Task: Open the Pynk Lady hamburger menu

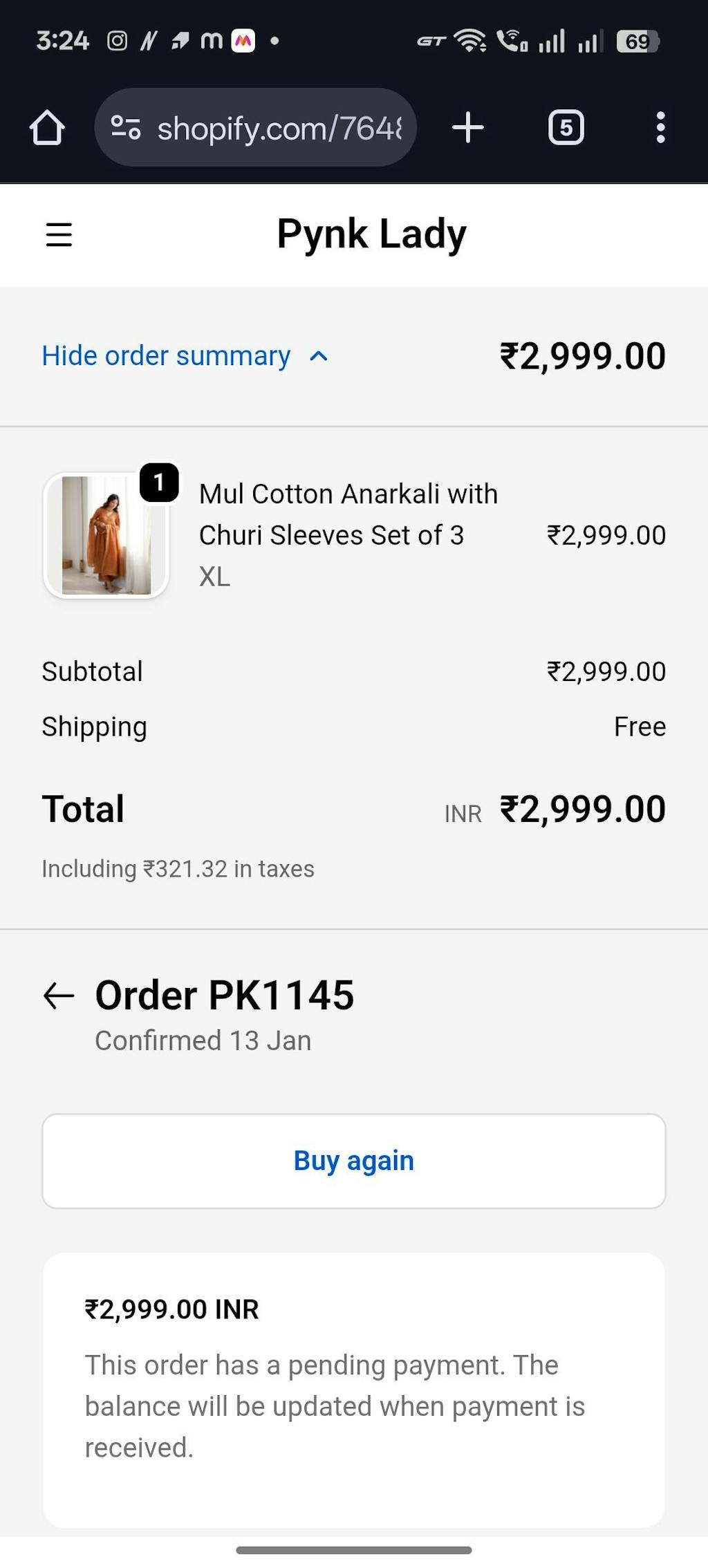Action: (x=59, y=234)
